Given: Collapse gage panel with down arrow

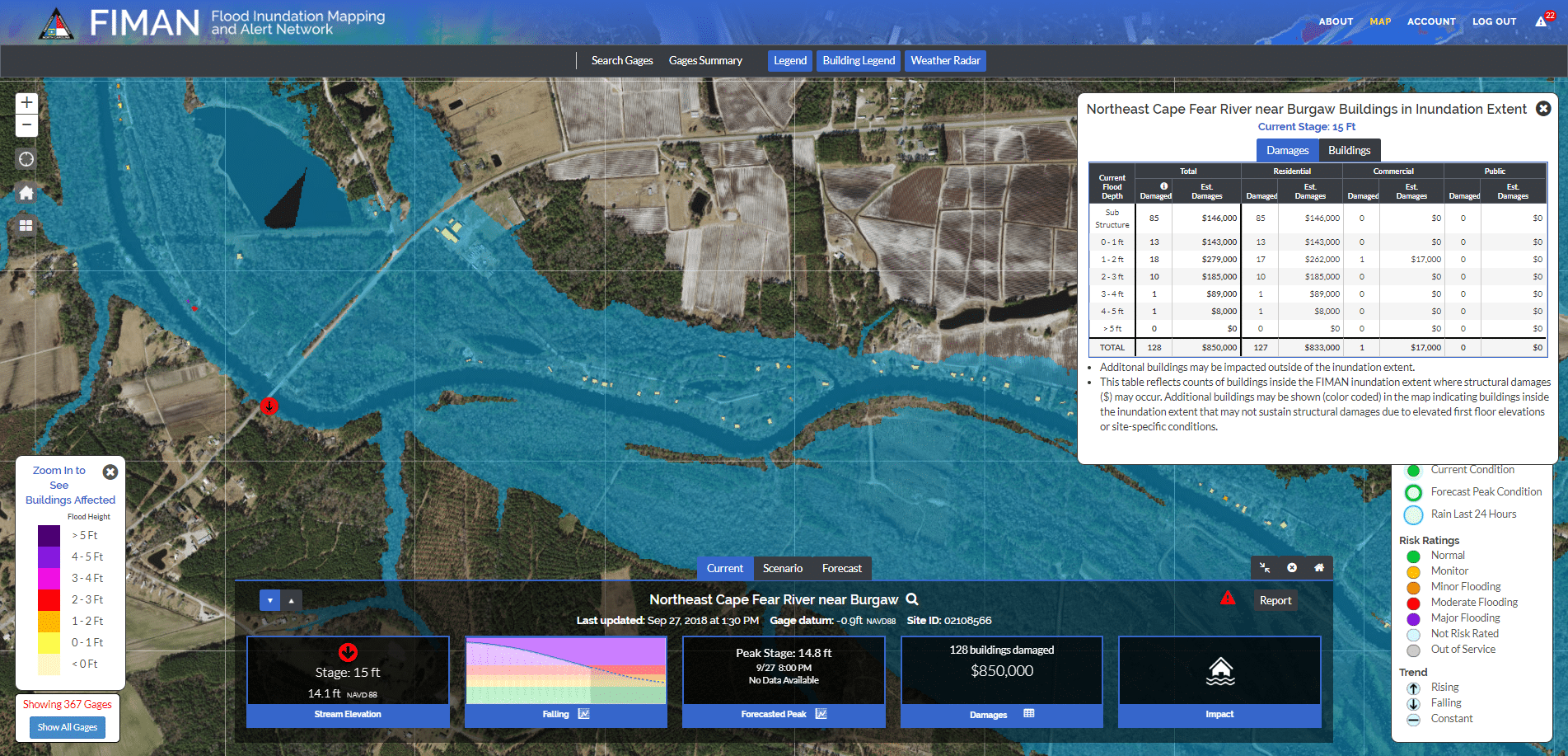Looking at the screenshot, I should (269, 600).
